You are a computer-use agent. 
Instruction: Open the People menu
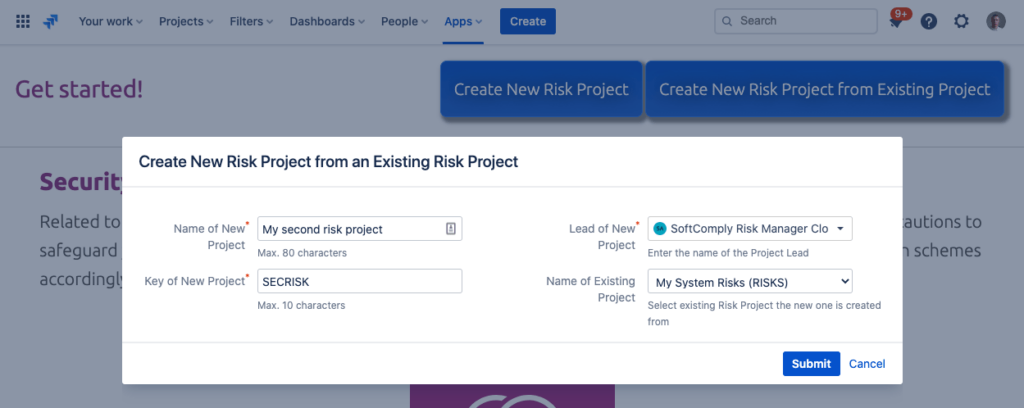pos(404,22)
